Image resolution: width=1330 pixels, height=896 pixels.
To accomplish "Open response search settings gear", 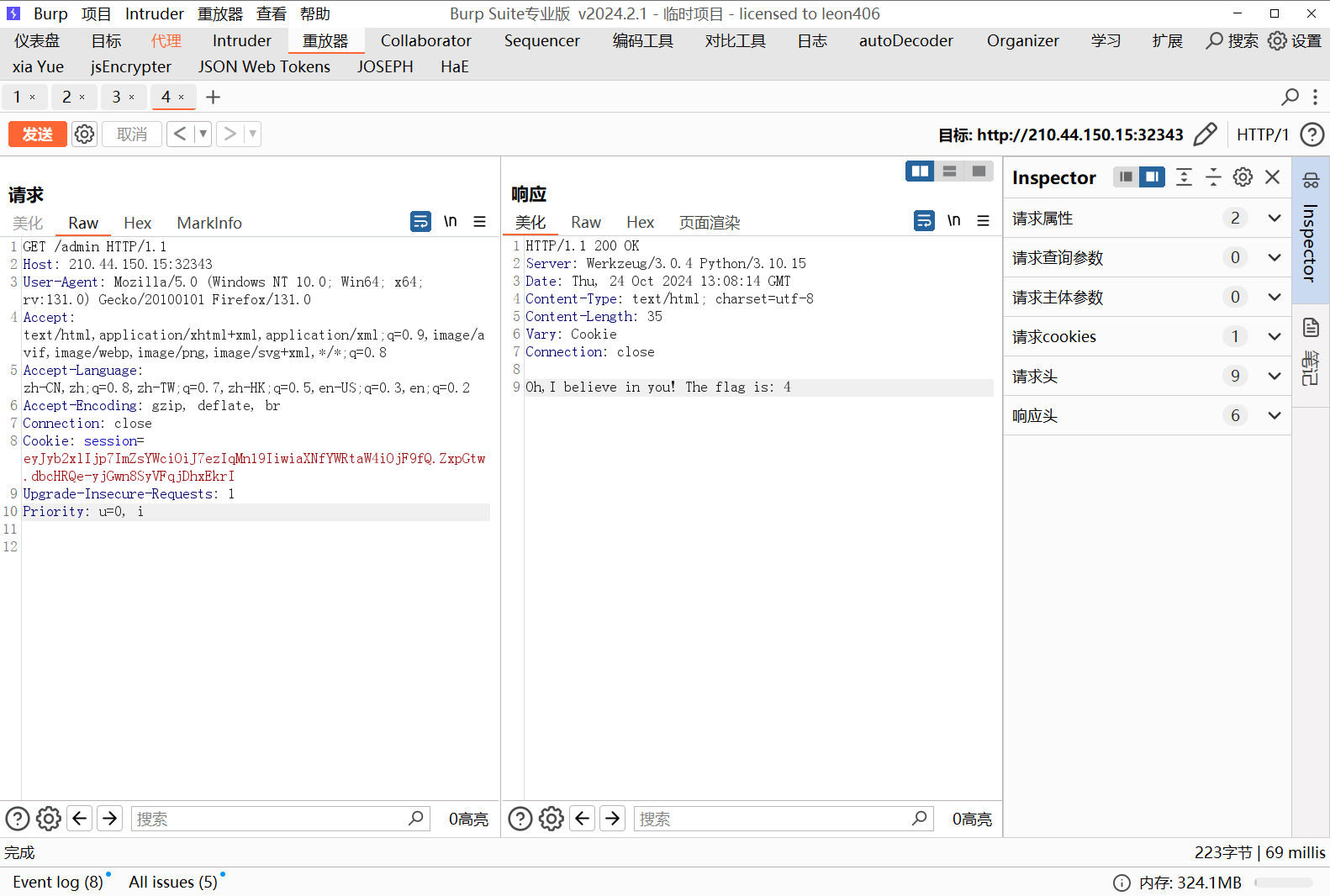I will pyautogui.click(x=552, y=819).
